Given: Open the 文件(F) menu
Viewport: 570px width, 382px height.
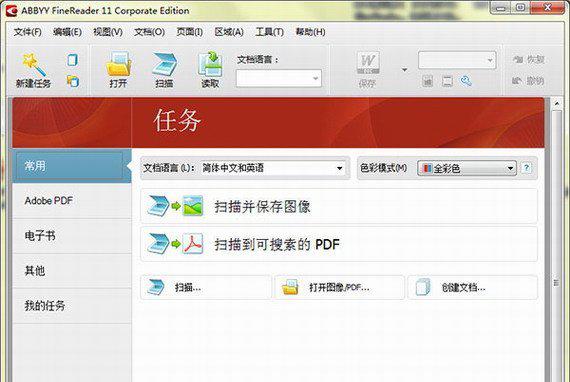Looking at the screenshot, I should (x=28, y=32).
